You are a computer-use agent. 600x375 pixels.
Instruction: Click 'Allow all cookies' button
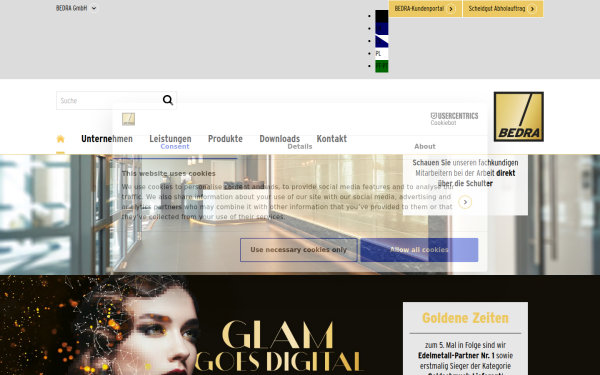419,250
